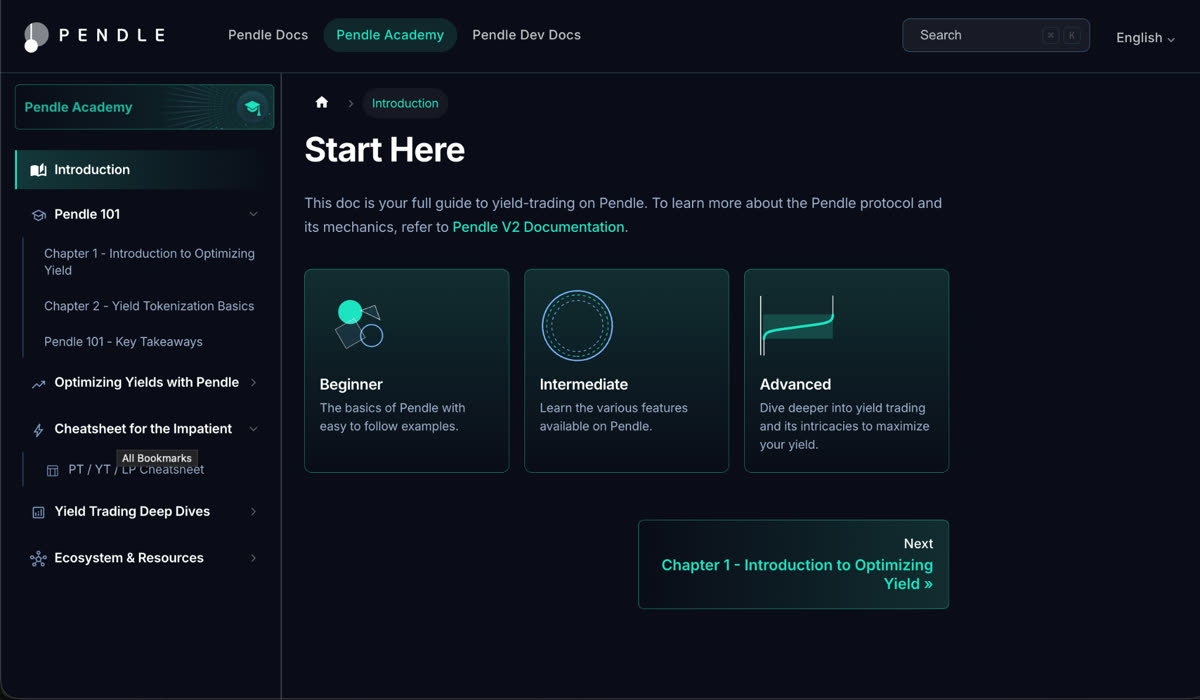This screenshot has width=1200, height=700.
Task: Click the home breadcrumb icon
Action: coord(322,102)
